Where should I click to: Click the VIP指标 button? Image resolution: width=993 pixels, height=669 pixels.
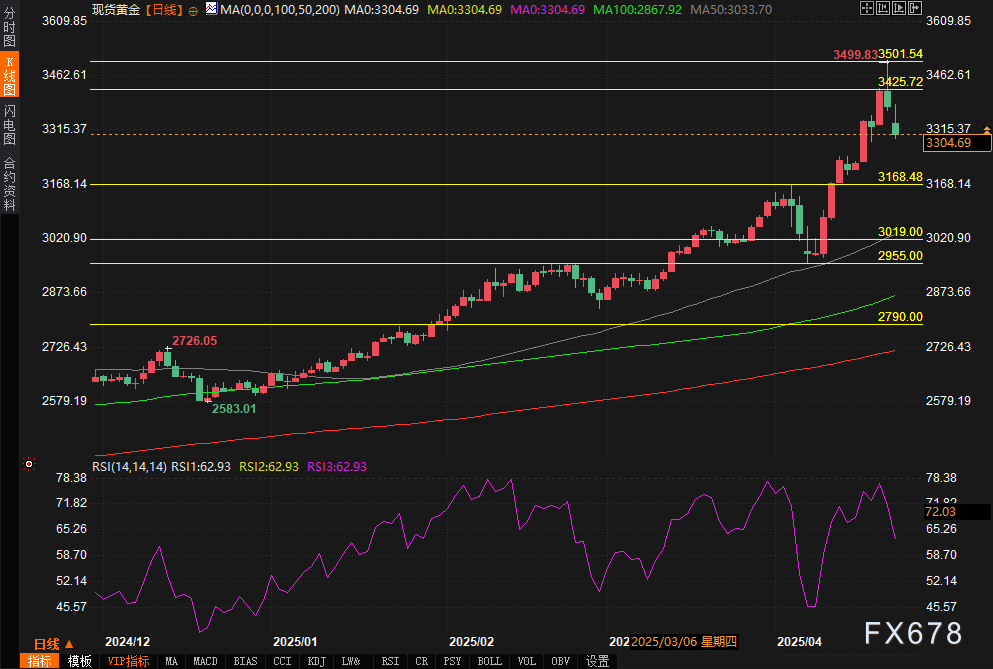128,661
